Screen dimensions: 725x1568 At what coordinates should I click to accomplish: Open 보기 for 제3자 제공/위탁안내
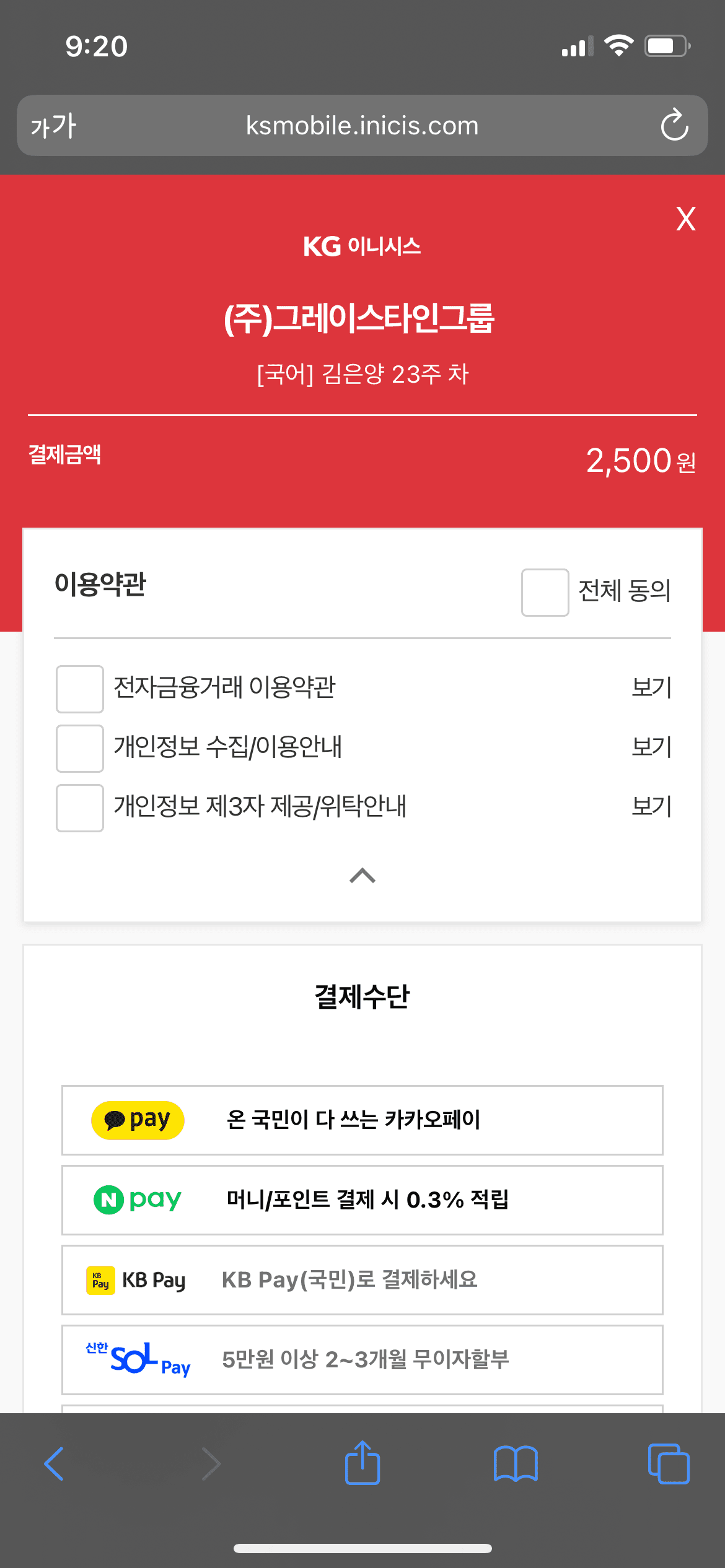651,806
